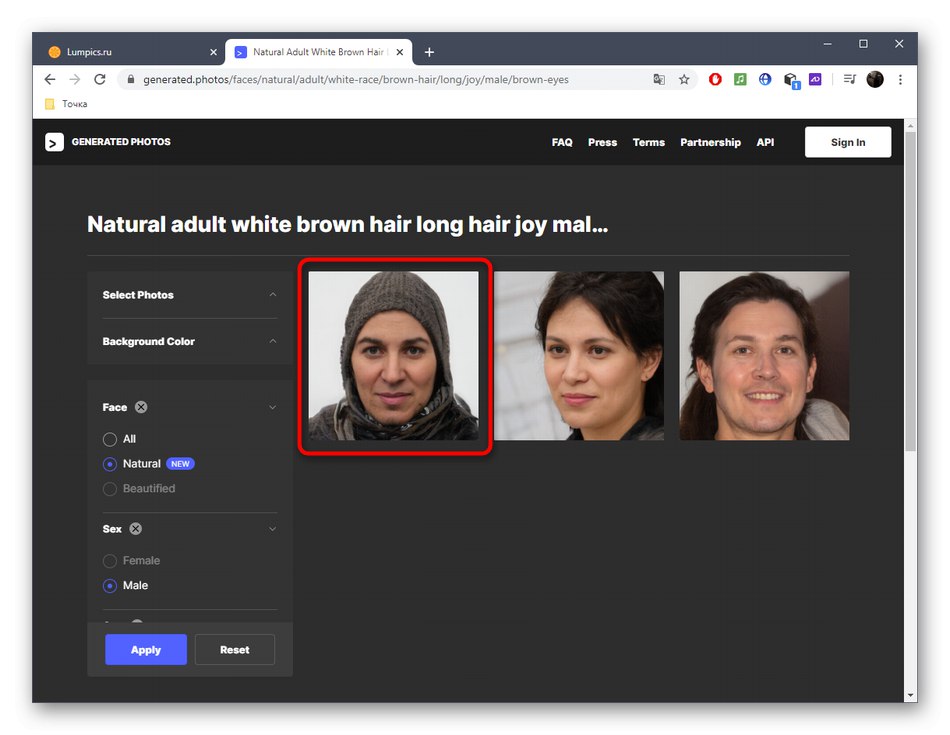Collapse the Select Photos section
The image size is (950, 735).
(x=272, y=295)
